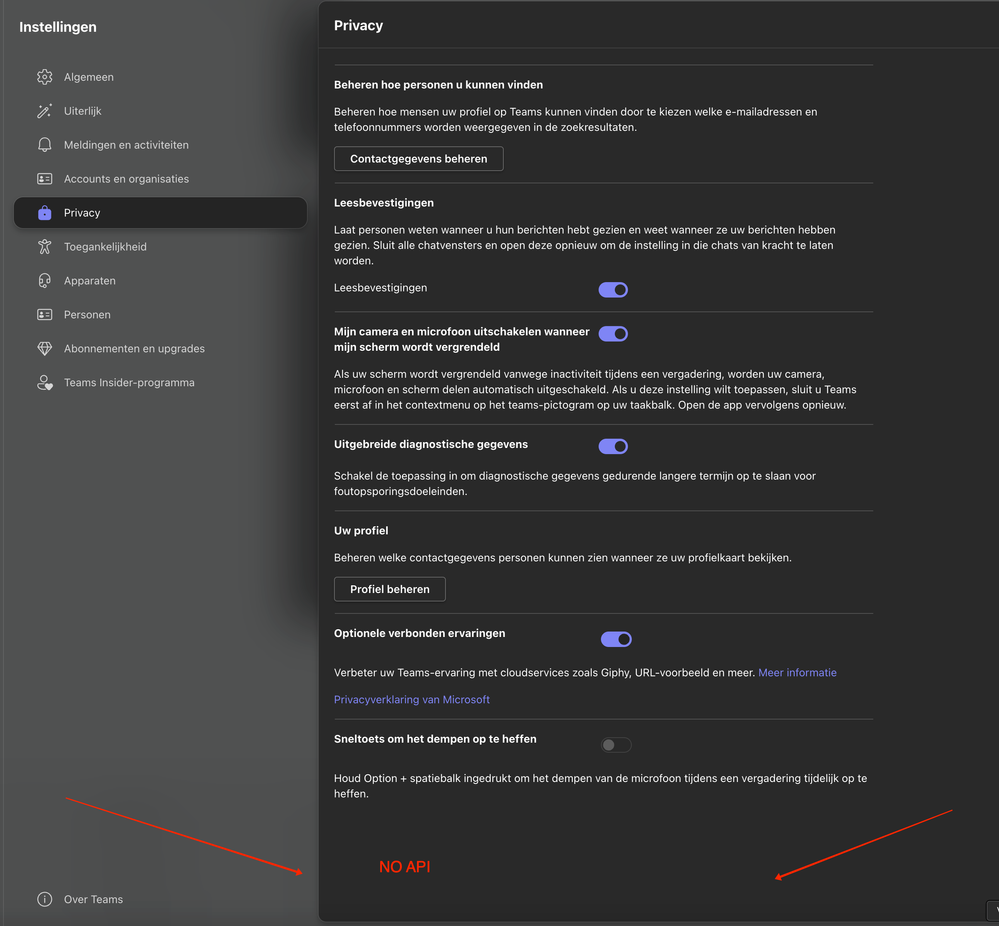Image resolution: width=999 pixels, height=926 pixels.
Task: Open the Uiterlijk settings section
Action: [x=160, y=111]
